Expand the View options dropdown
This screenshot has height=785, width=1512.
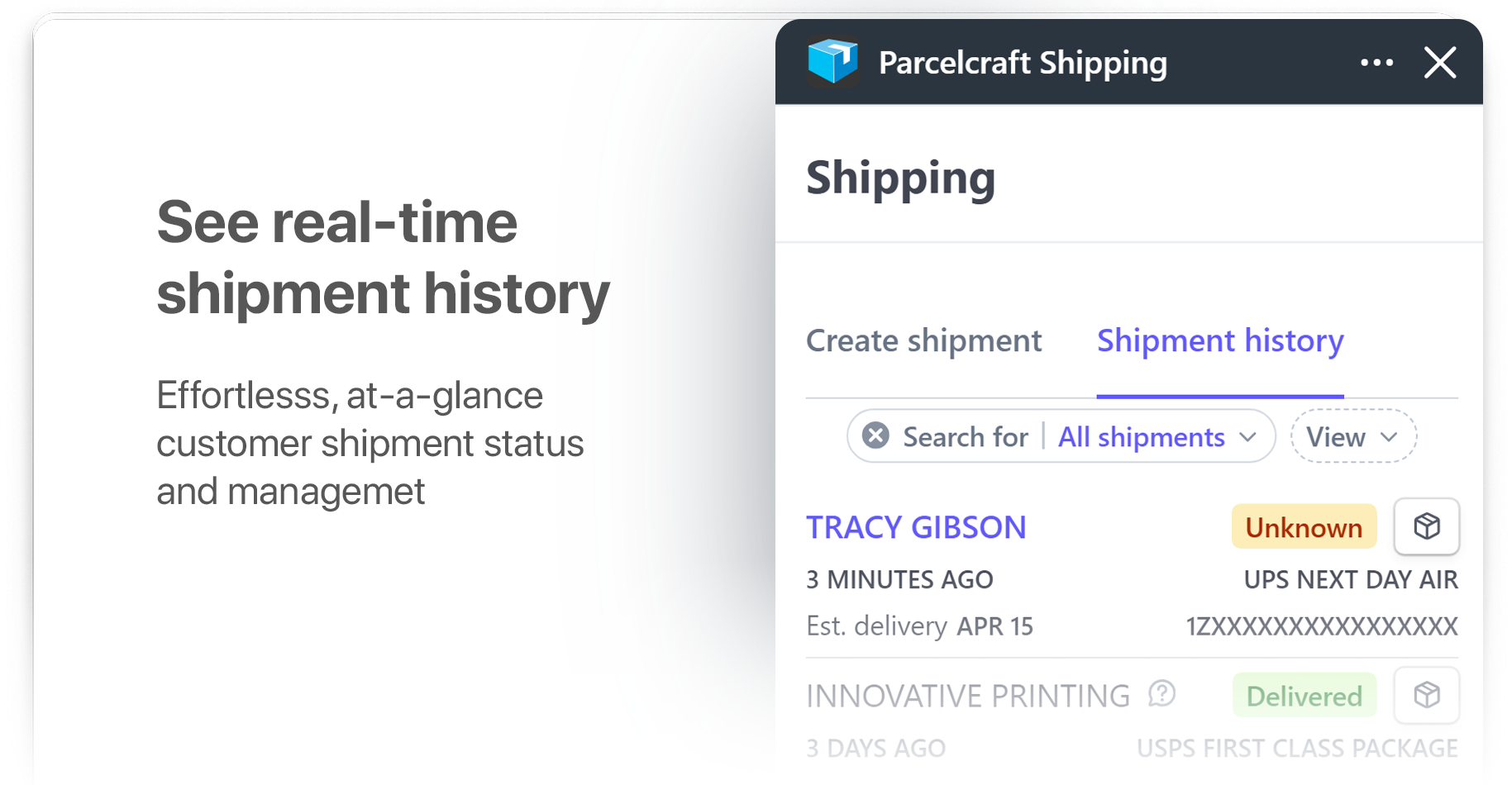(x=1353, y=436)
